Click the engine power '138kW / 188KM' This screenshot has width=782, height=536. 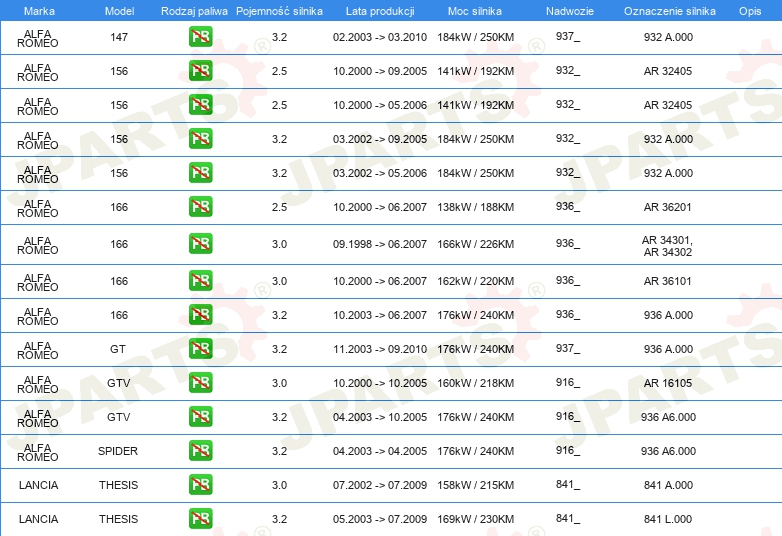click(476, 207)
